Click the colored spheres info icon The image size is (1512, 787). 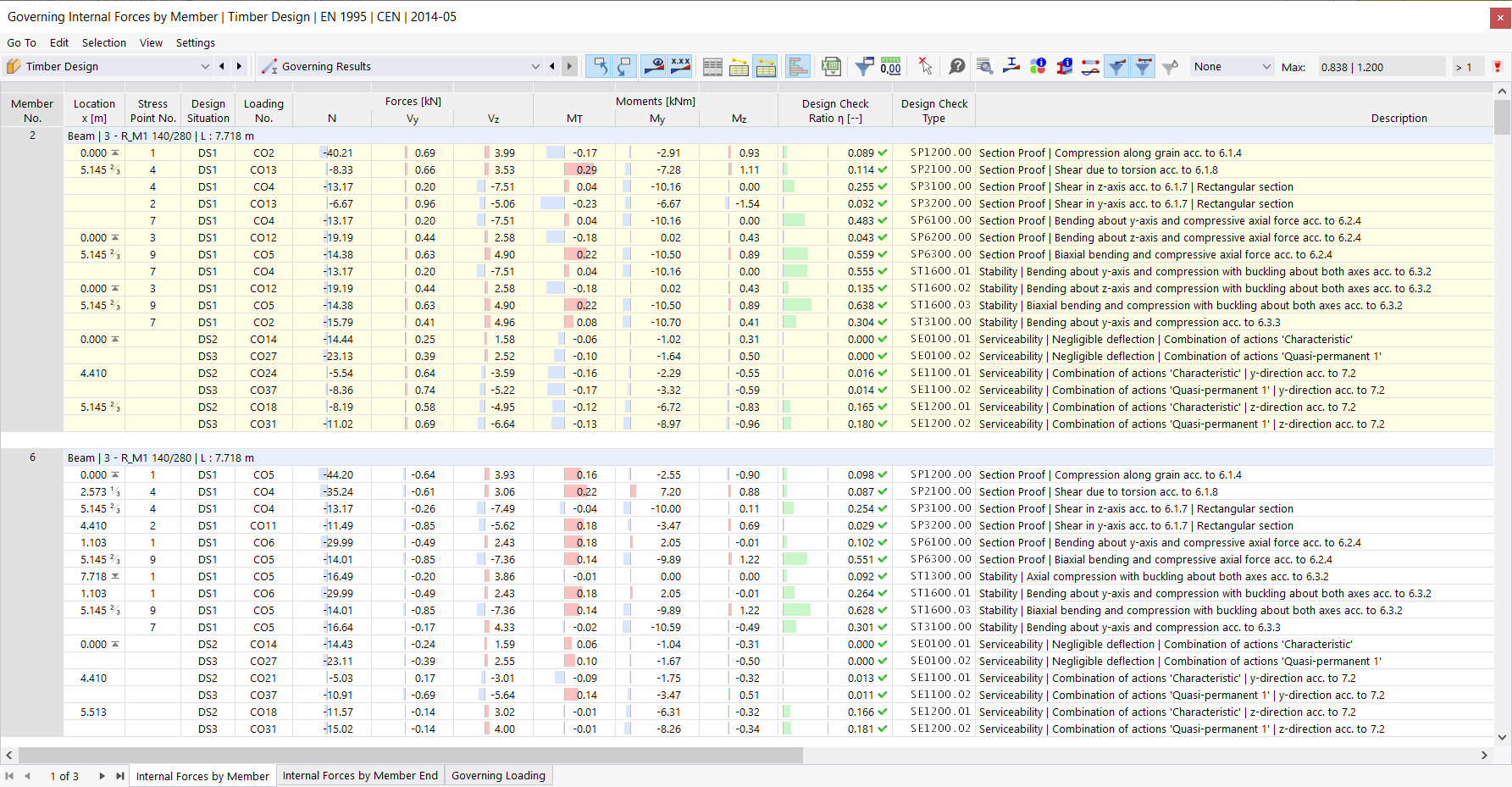tap(1038, 66)
